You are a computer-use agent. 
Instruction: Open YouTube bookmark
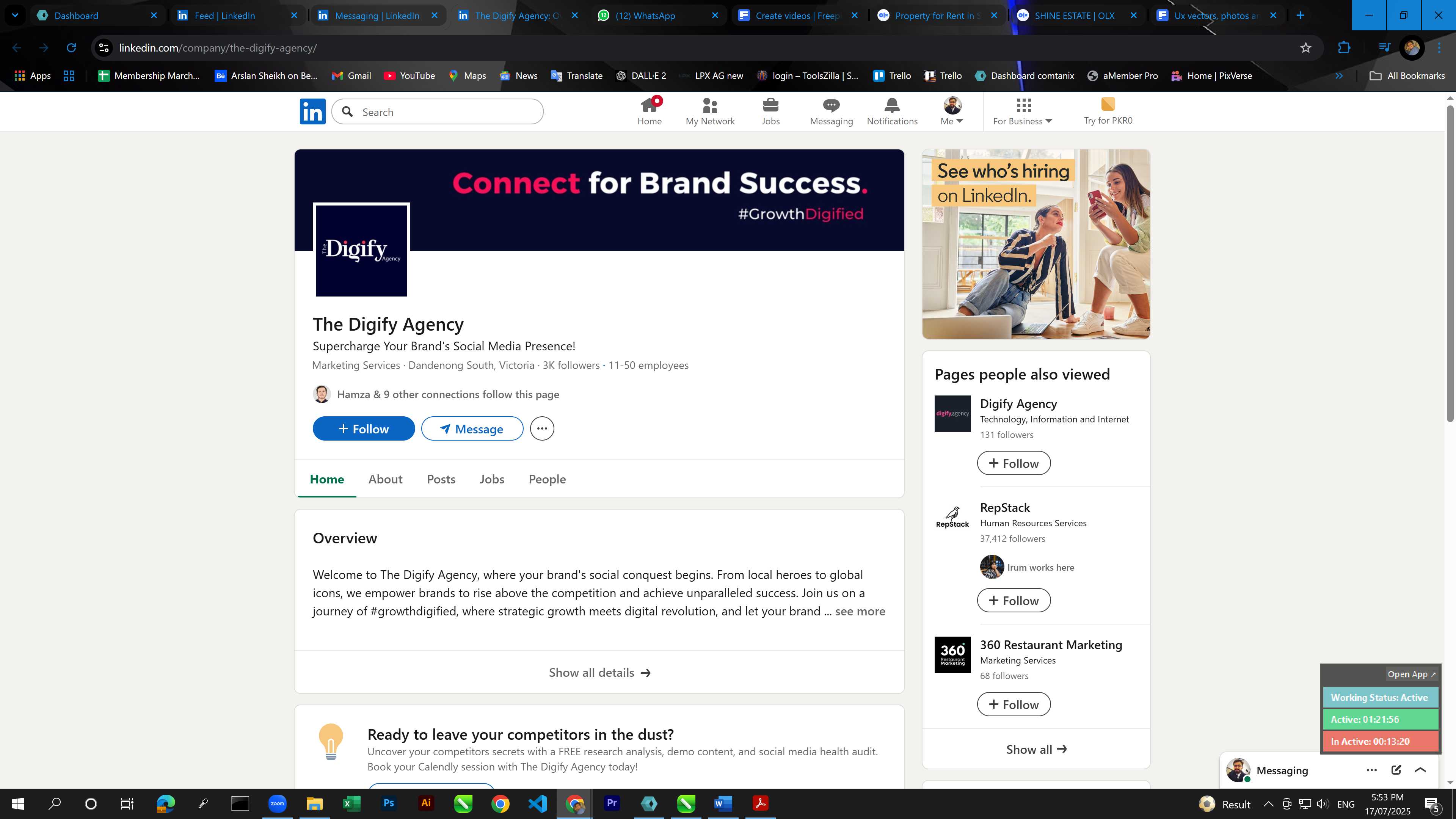[x=409, y=76]
